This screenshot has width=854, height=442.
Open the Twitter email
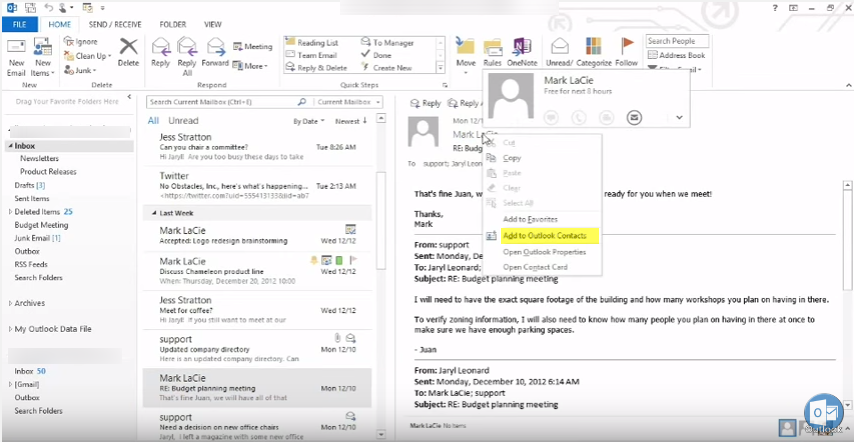[x=258, y=185]
